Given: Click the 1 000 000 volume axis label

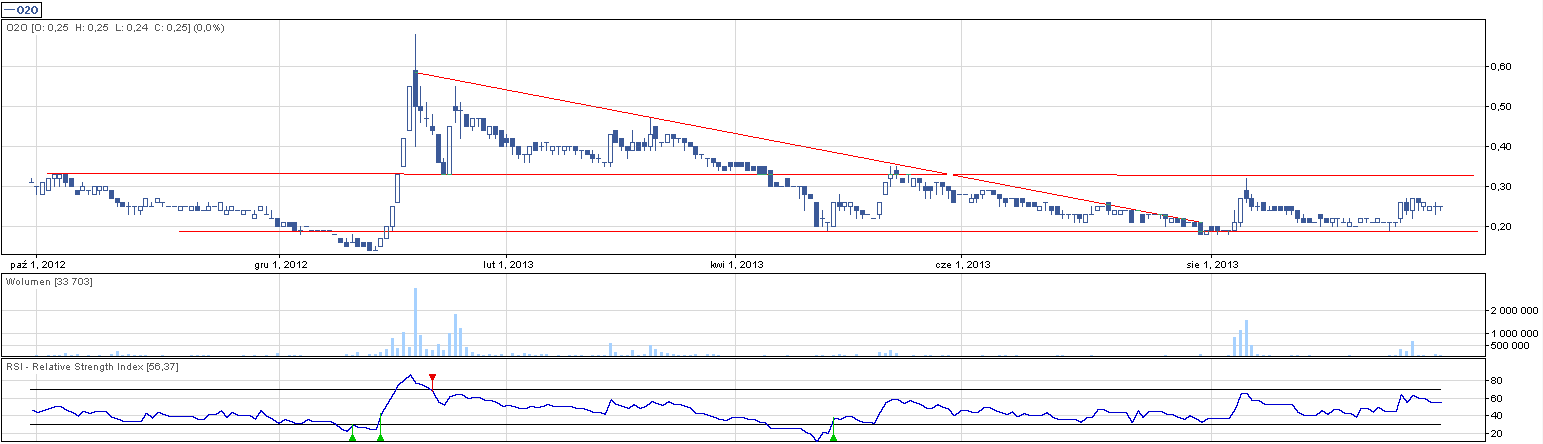Looking at the screenshot, I should [1512, 333].
